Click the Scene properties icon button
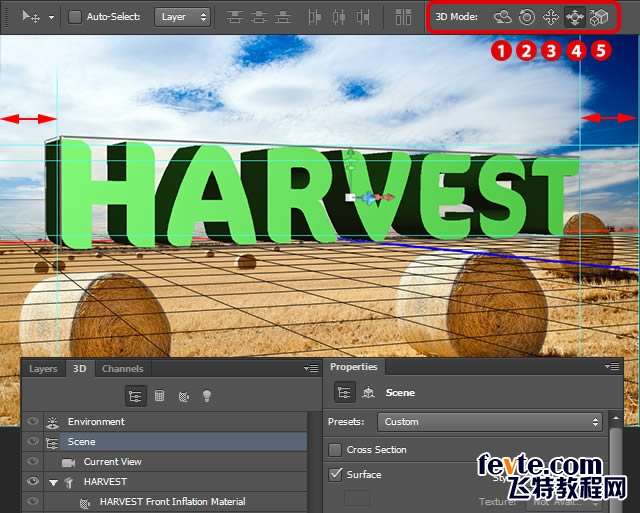640x513 pixels. point(344,393)
